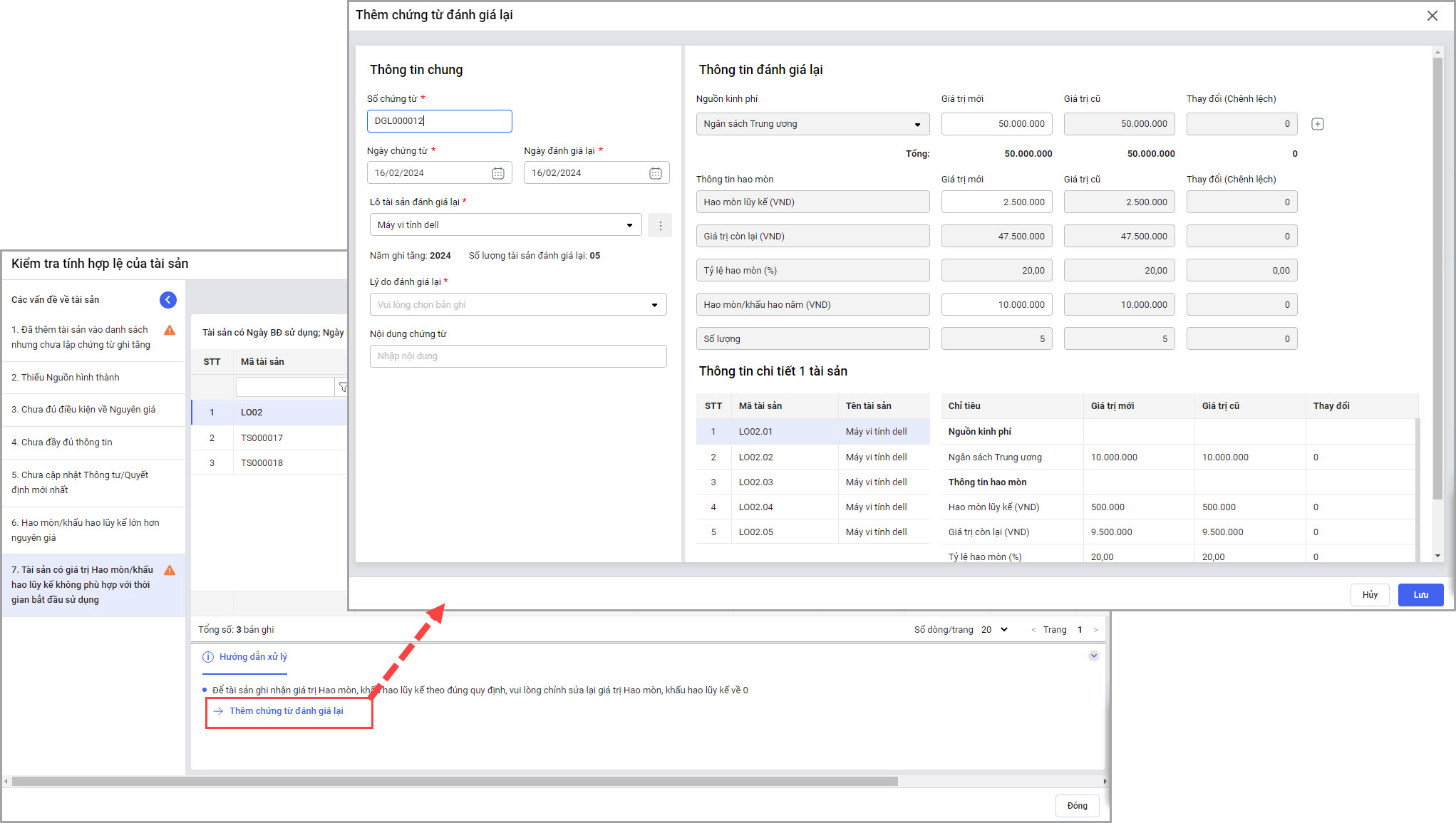1456x823 pixels.
Task: Click the Lưu button
Action: coord(1420,595)
